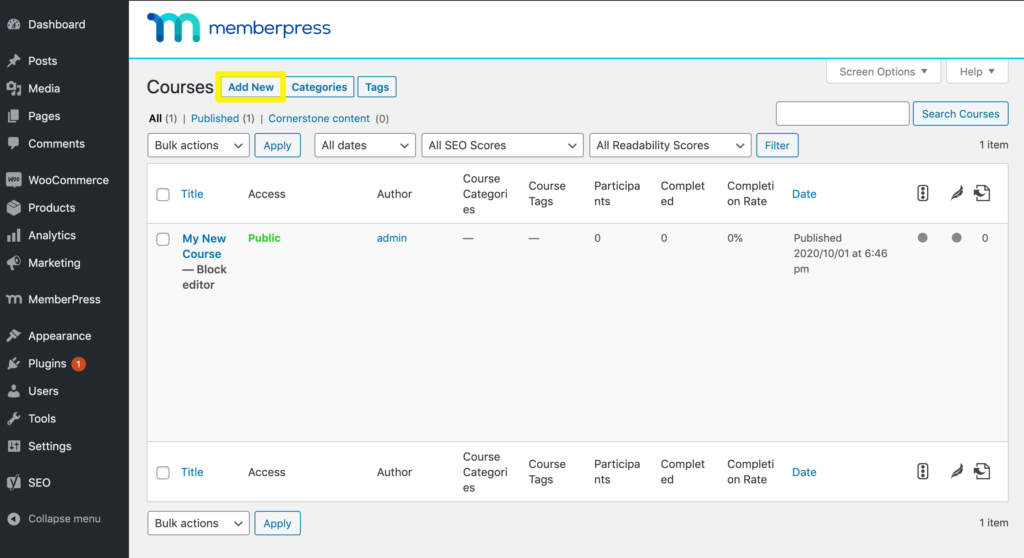
Task: Click the Pages icon in sidebar
Action: [14, 116]
